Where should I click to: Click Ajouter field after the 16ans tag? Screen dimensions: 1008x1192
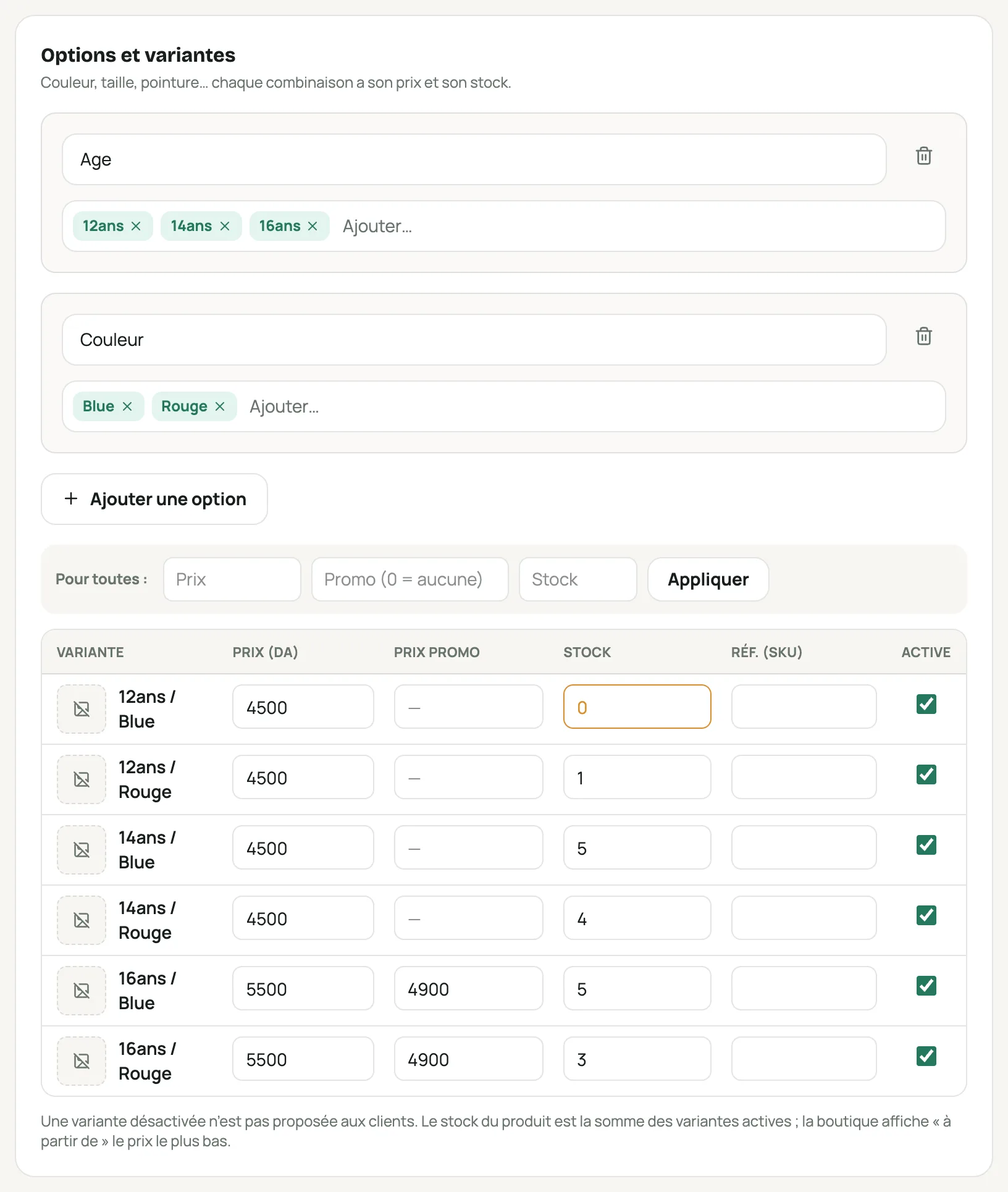[x=636, y=226]
